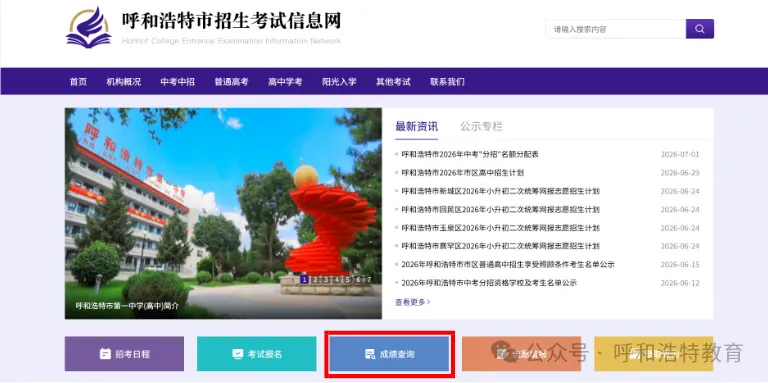Select carousel slide 5 indicator
The image size is (768, 383).
(x=347, y=280)
